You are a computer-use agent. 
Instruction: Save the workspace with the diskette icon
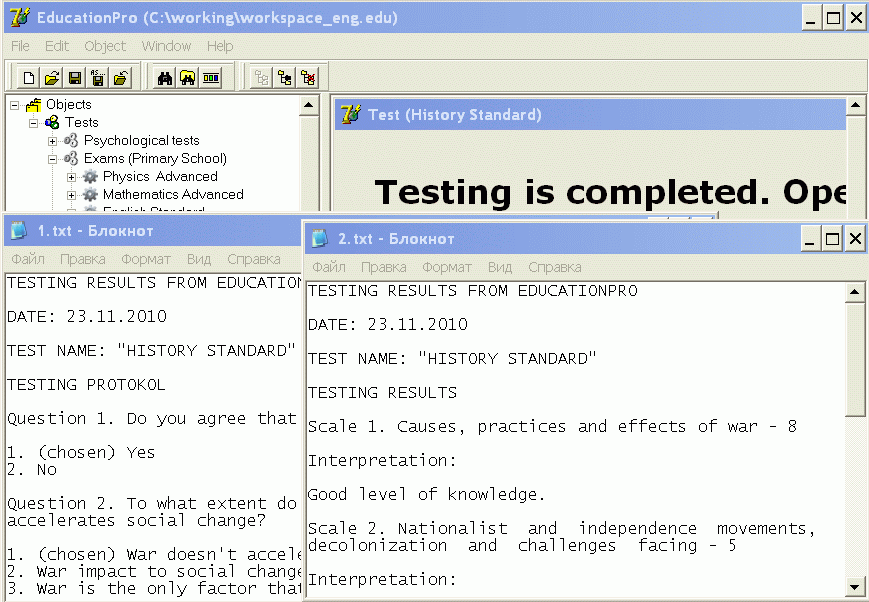point(75,77)
